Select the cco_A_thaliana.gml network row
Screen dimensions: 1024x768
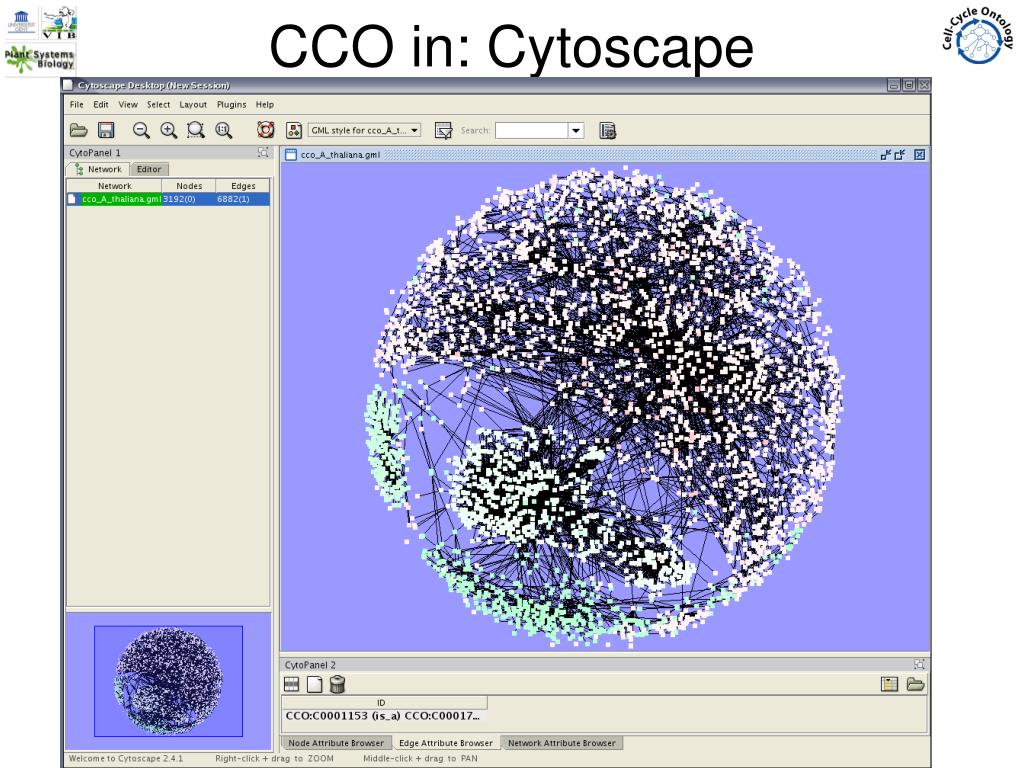pos(168,199)
